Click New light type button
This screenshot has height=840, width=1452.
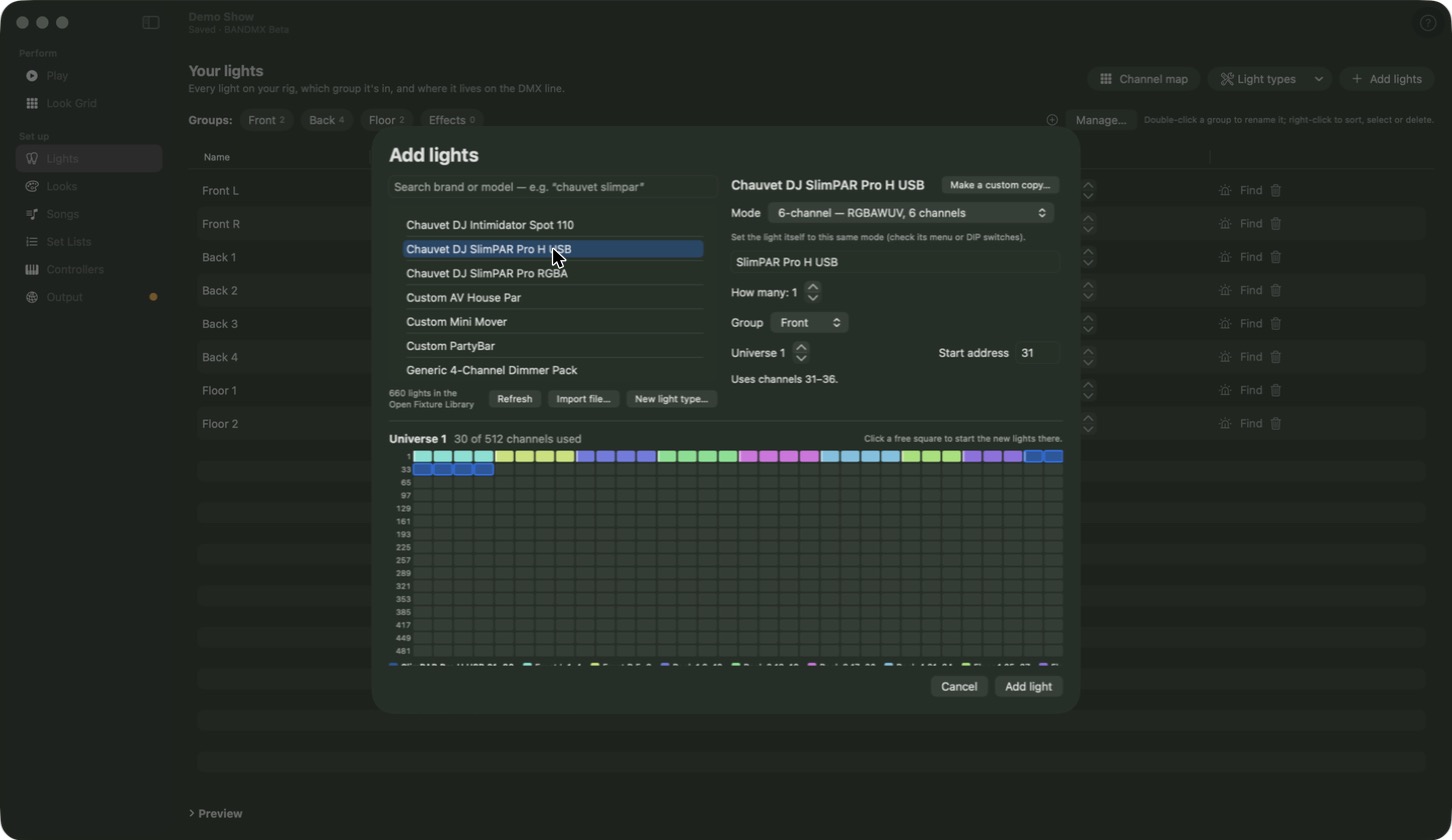click(671, 399)
